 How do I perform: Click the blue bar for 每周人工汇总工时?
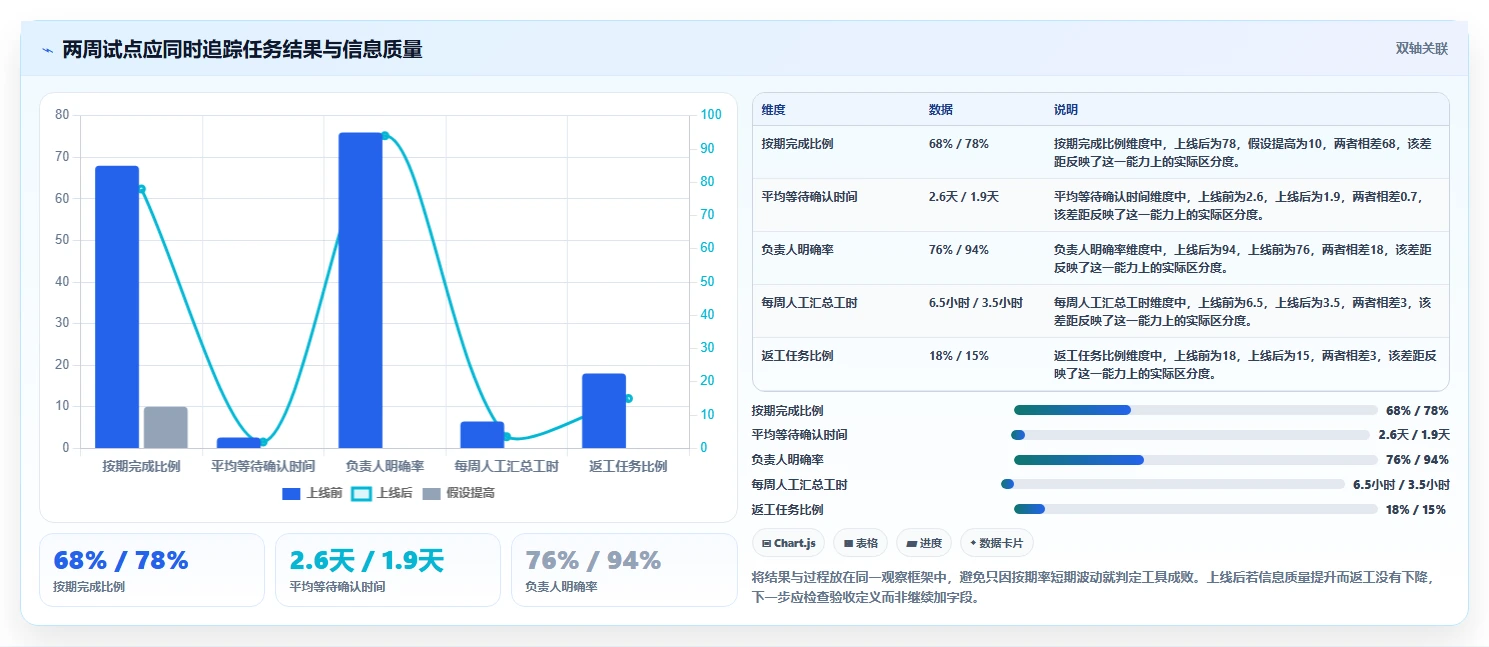click(x=482, y=435)
